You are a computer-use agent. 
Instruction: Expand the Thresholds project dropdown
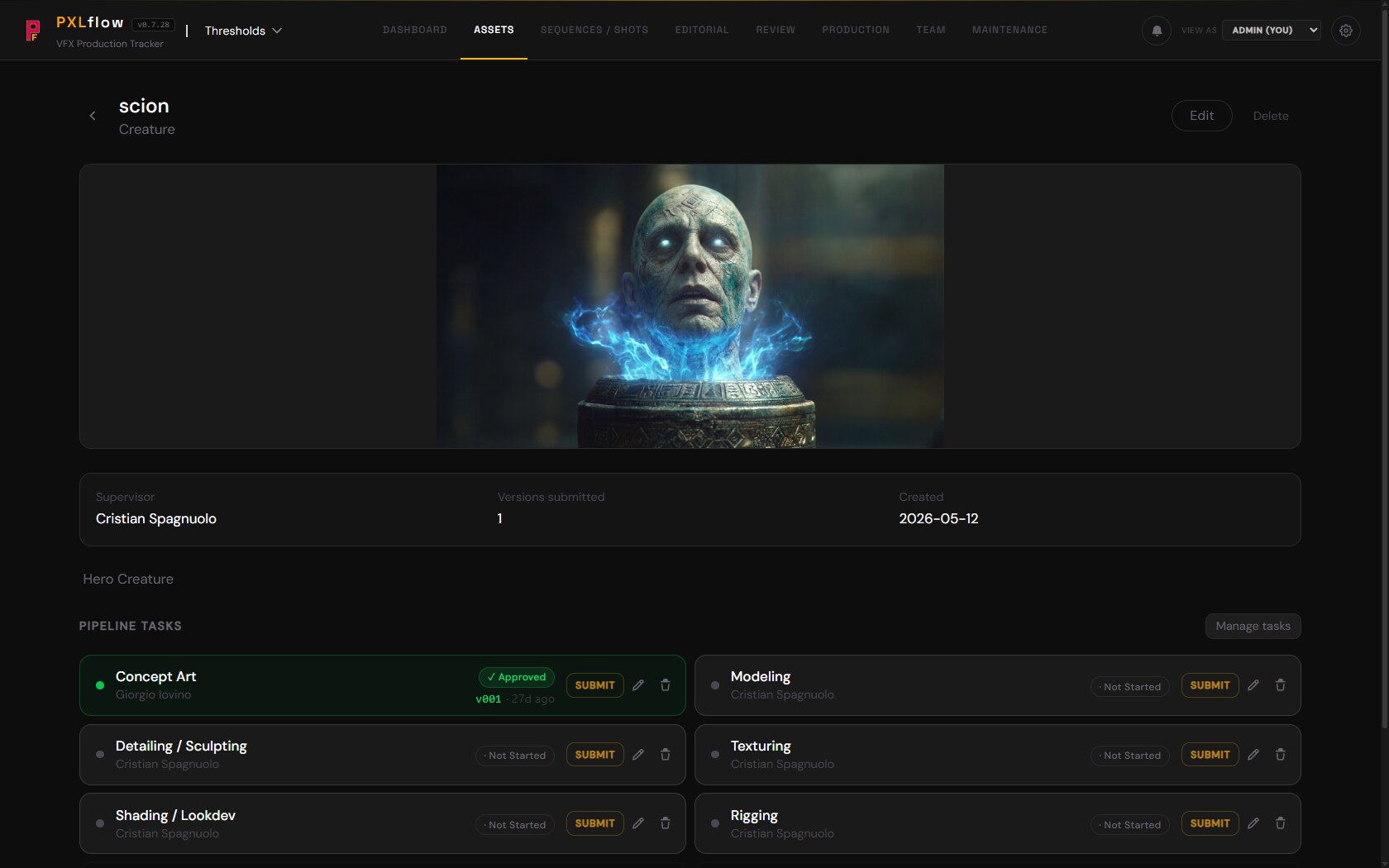243,31
